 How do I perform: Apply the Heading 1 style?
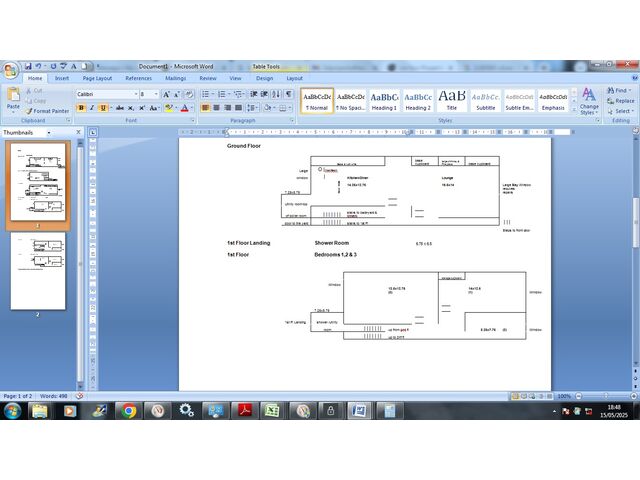pos(384,100)
